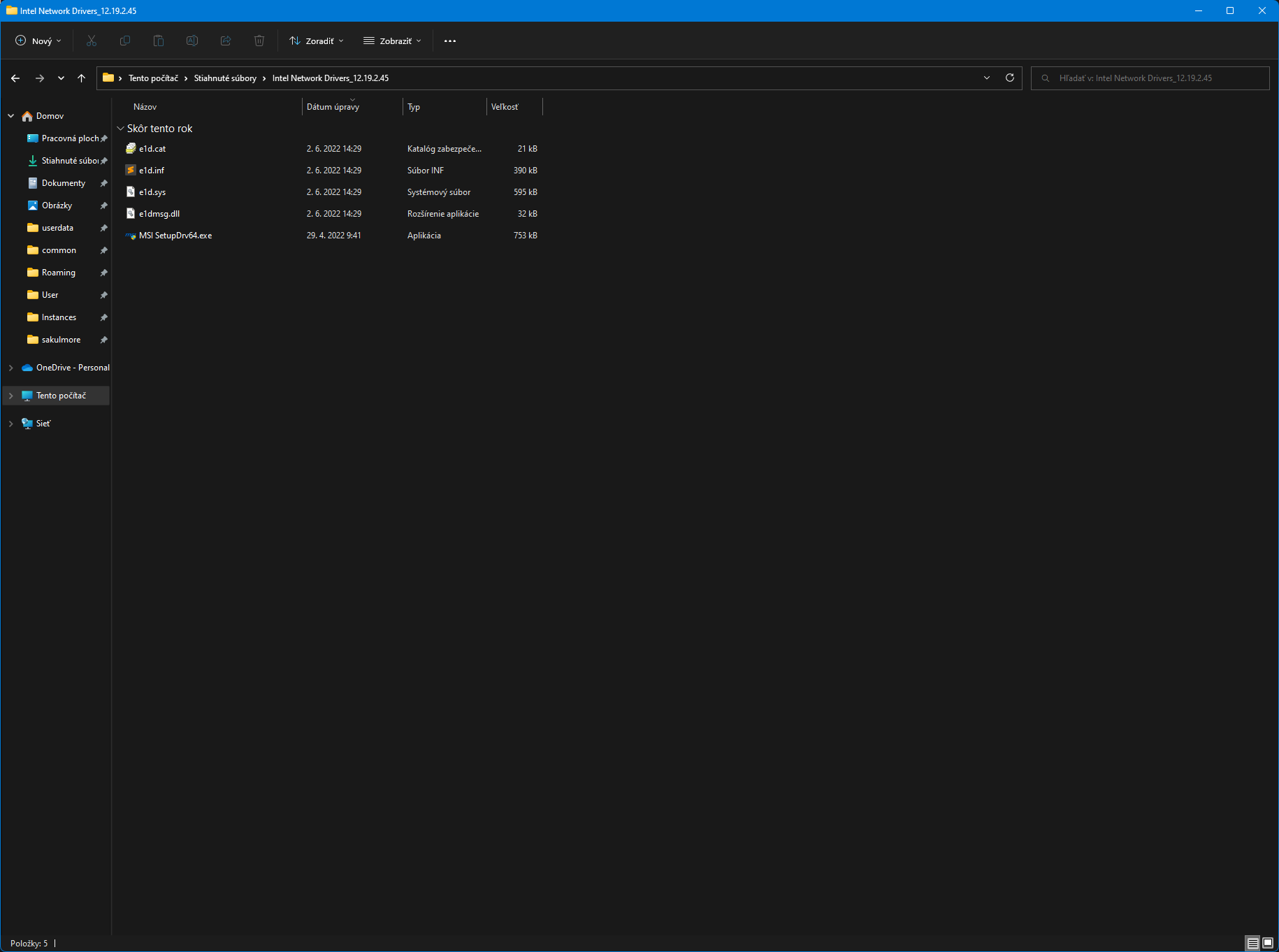The height and width of the screenshot is (952, 1279).
Task: Open the Zoradiť sort dropdown
Action: click(x=317, y=41)
